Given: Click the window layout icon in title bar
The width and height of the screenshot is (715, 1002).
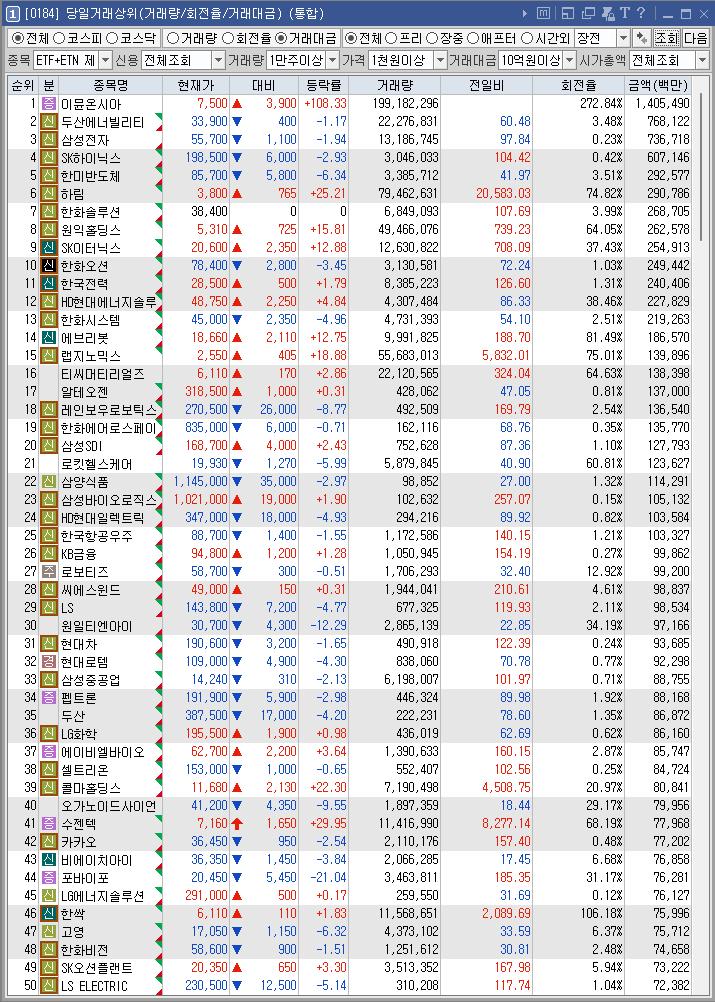Looking at the screenshot, I should click(x=567, y=13).
